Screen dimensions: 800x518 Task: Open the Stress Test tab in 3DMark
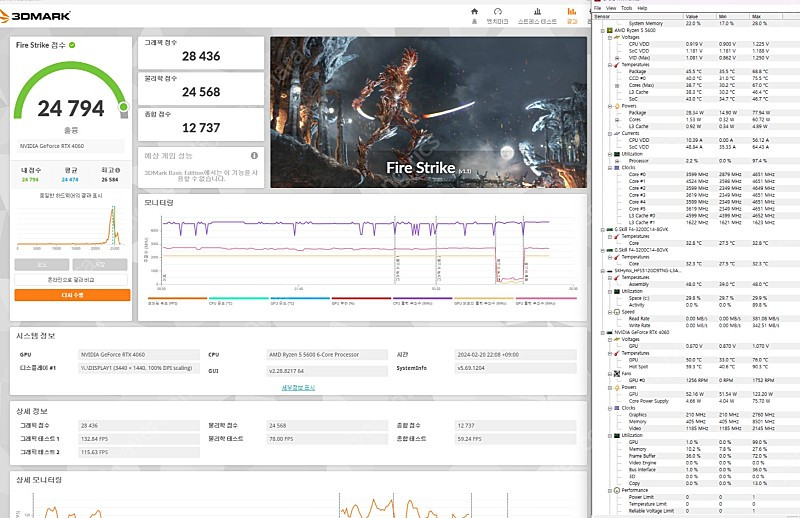coord(537,15)
